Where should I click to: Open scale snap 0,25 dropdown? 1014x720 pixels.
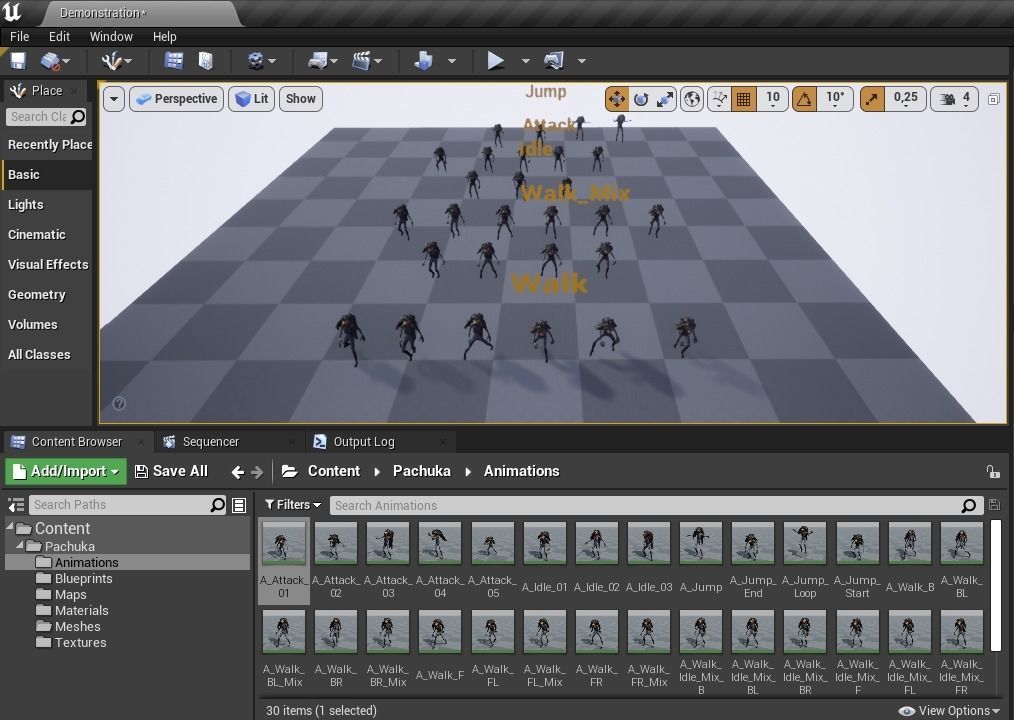tap(905, 99)
